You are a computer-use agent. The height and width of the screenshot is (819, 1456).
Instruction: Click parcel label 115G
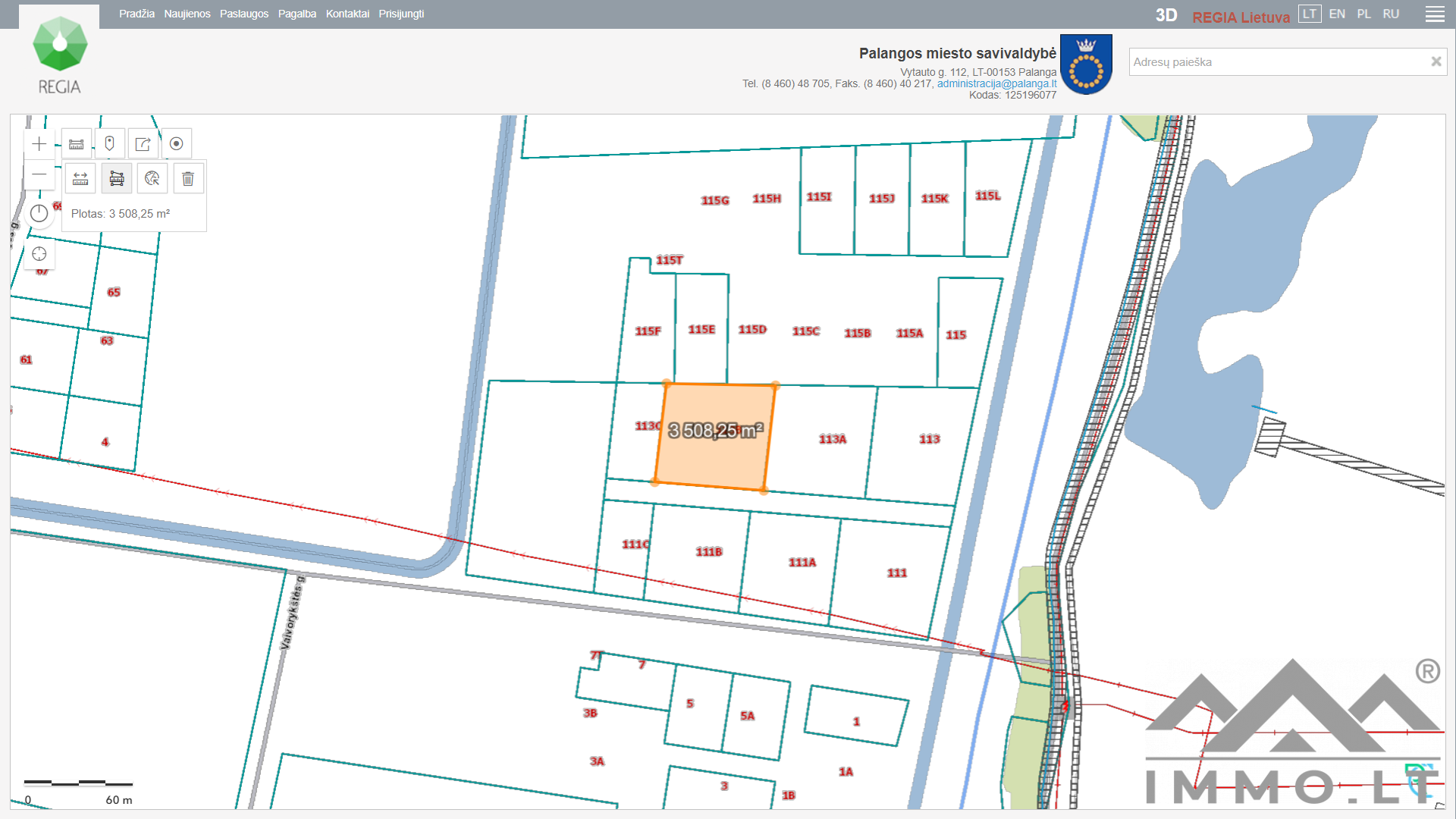coord(715,201)
